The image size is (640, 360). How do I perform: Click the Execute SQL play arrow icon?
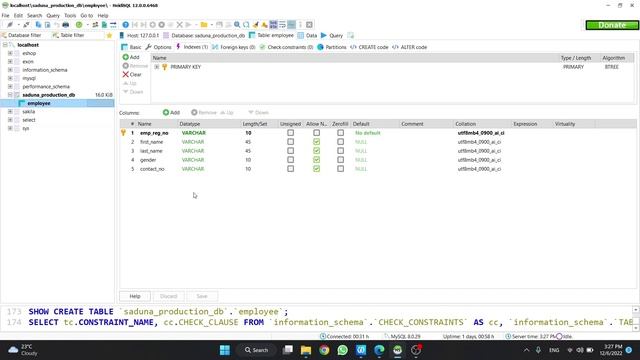coord(189,25)
